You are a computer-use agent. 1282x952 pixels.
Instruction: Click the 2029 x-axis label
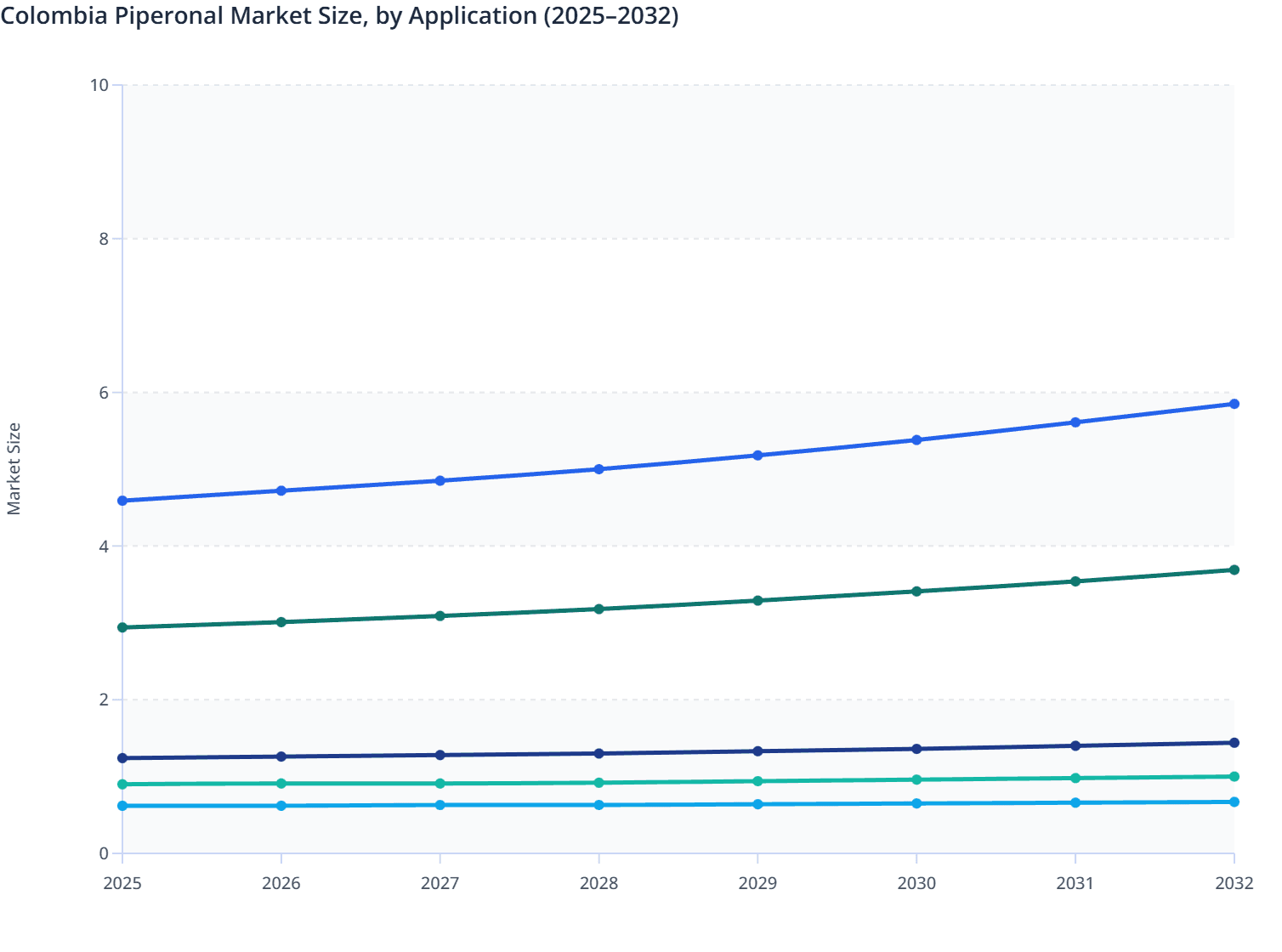(757, 883)
